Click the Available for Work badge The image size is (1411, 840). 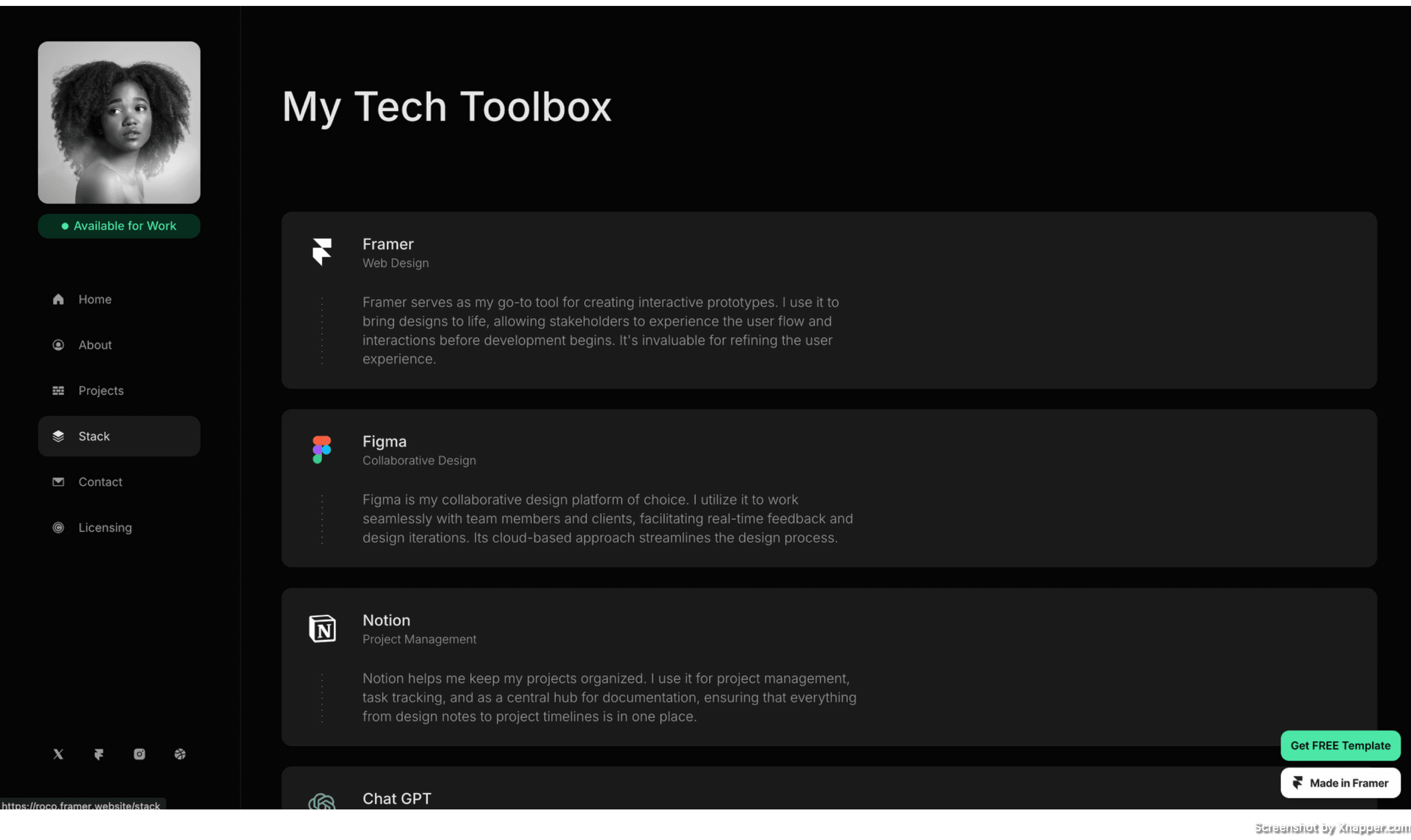click(119, 226)
